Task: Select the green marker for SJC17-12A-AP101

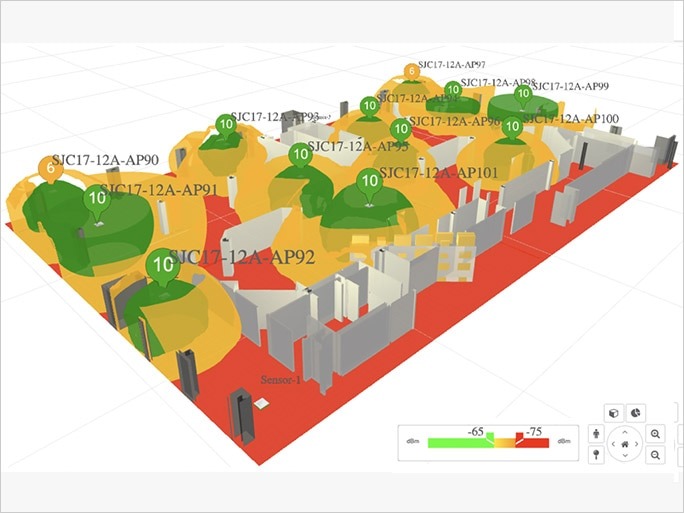Action: pyautogui.click(x=370, y=182)
